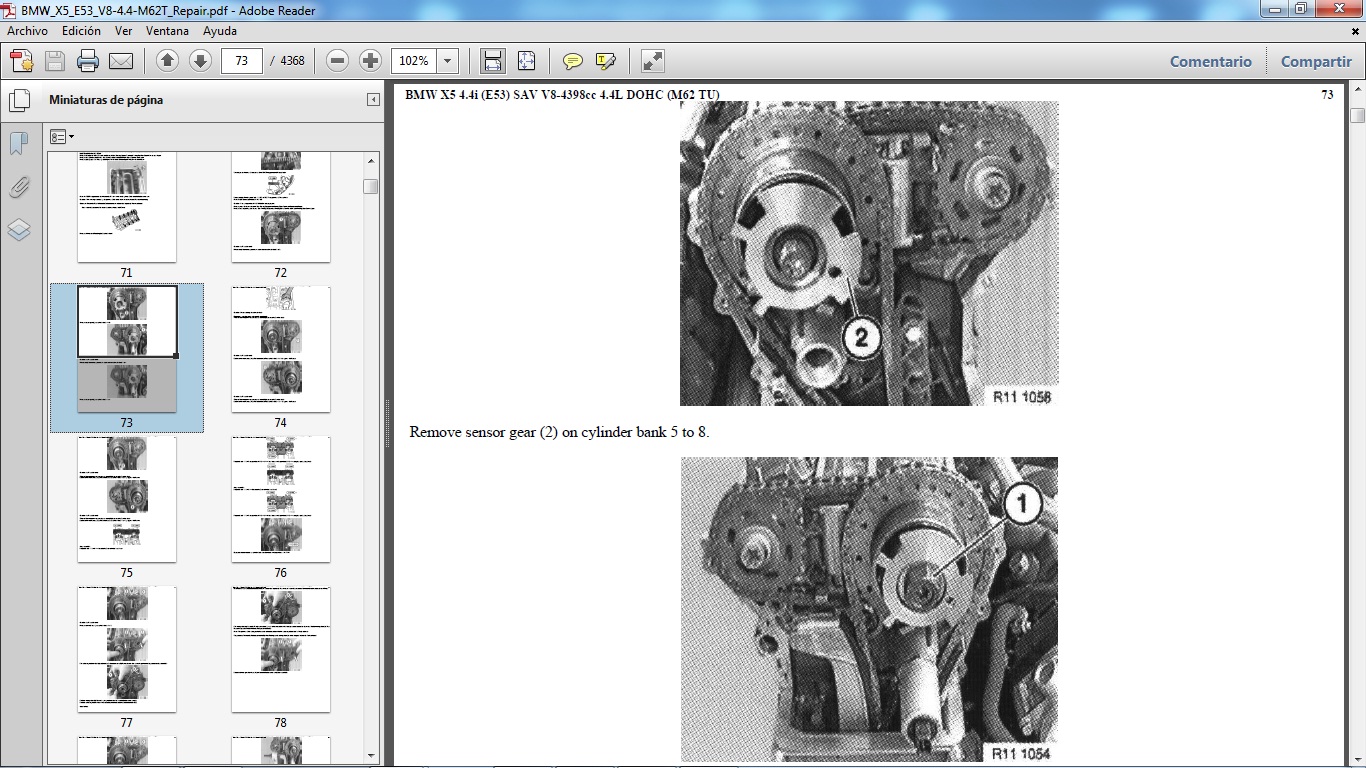Screen dimensions: 1366x768
Task: Open the Ventana menu
Action: pyautogui.click(x=167, y=31)
